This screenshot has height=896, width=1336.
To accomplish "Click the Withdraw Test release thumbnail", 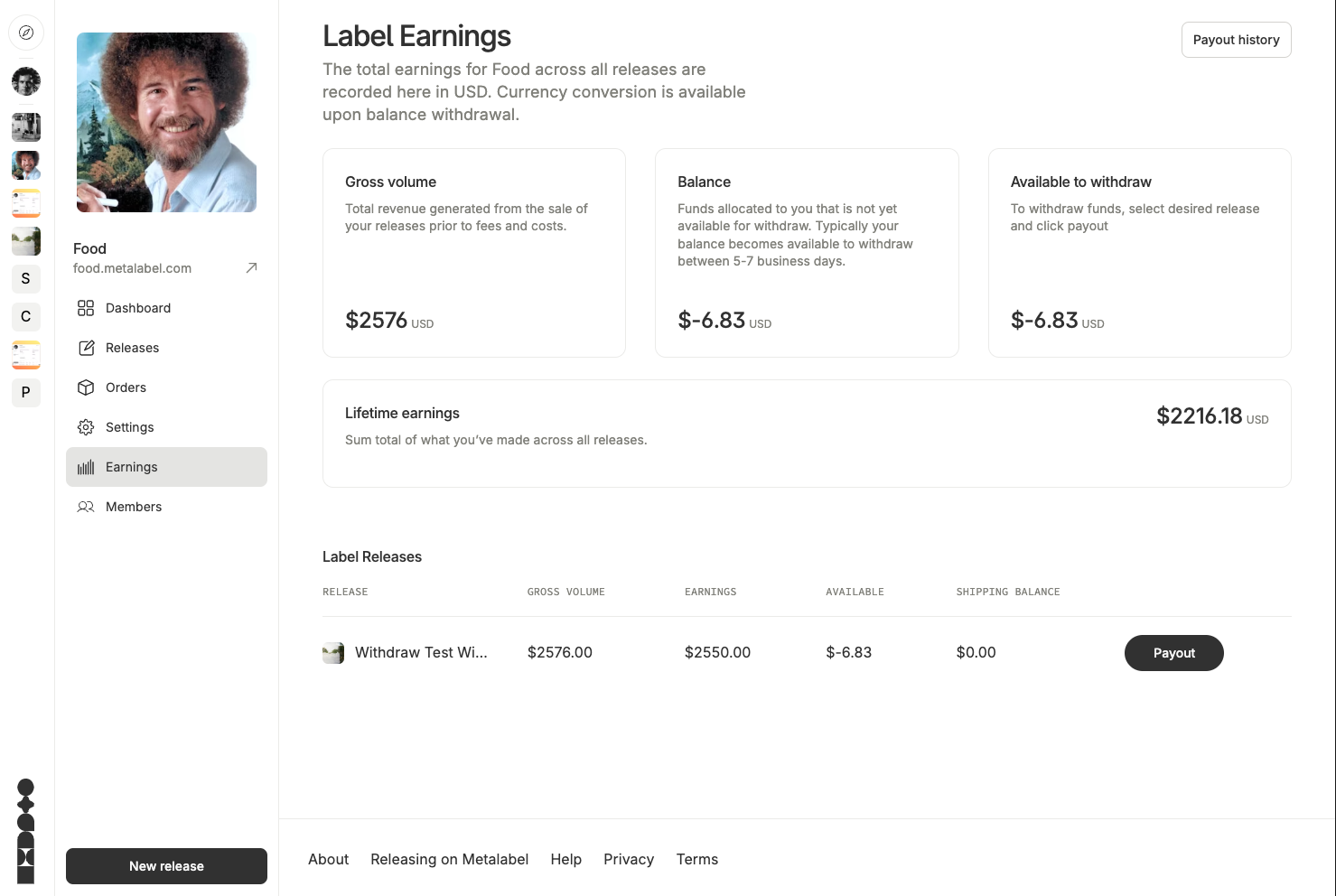I will 333,653.
